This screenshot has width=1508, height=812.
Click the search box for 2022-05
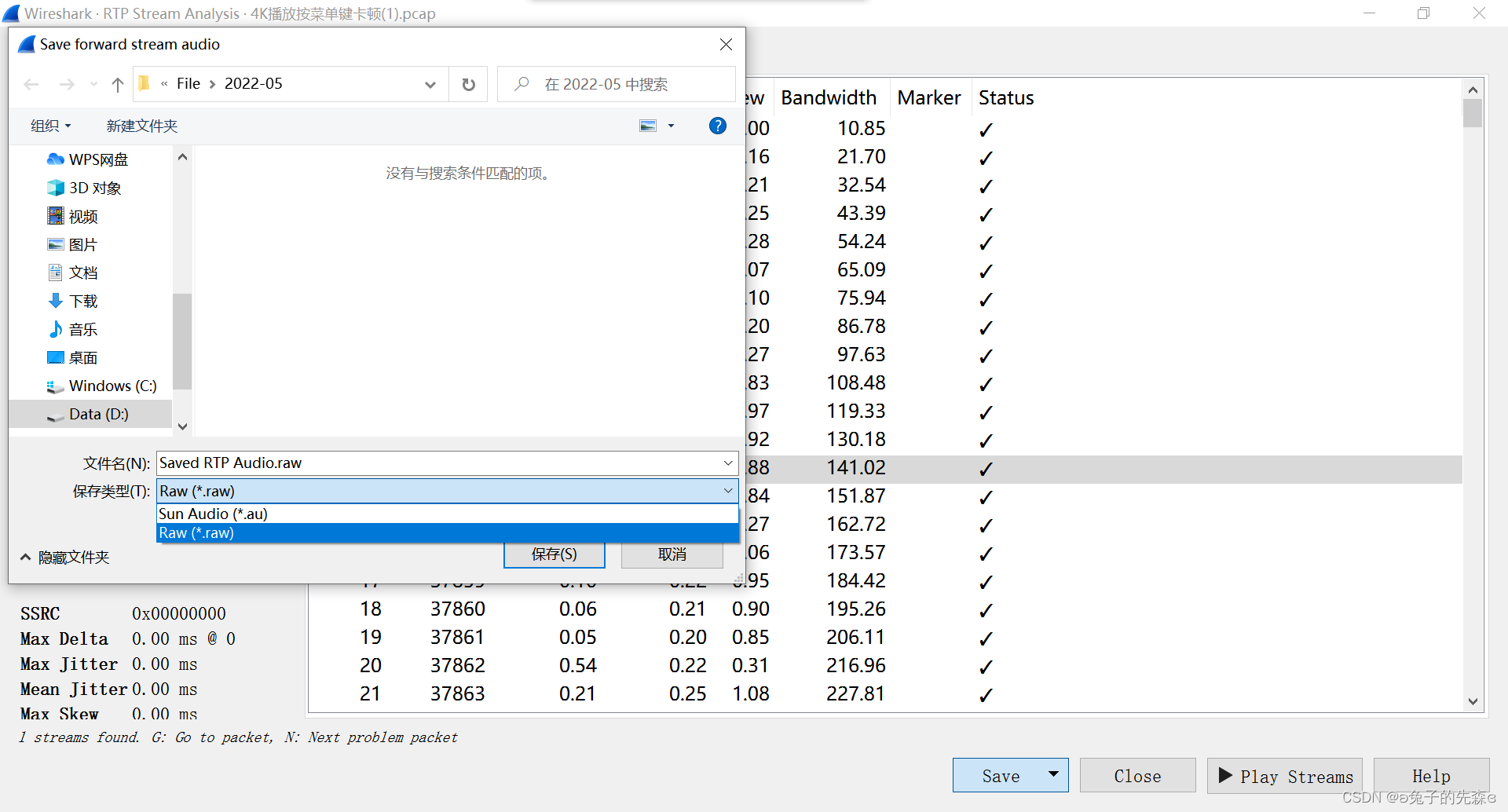click(x=617, y=84)
